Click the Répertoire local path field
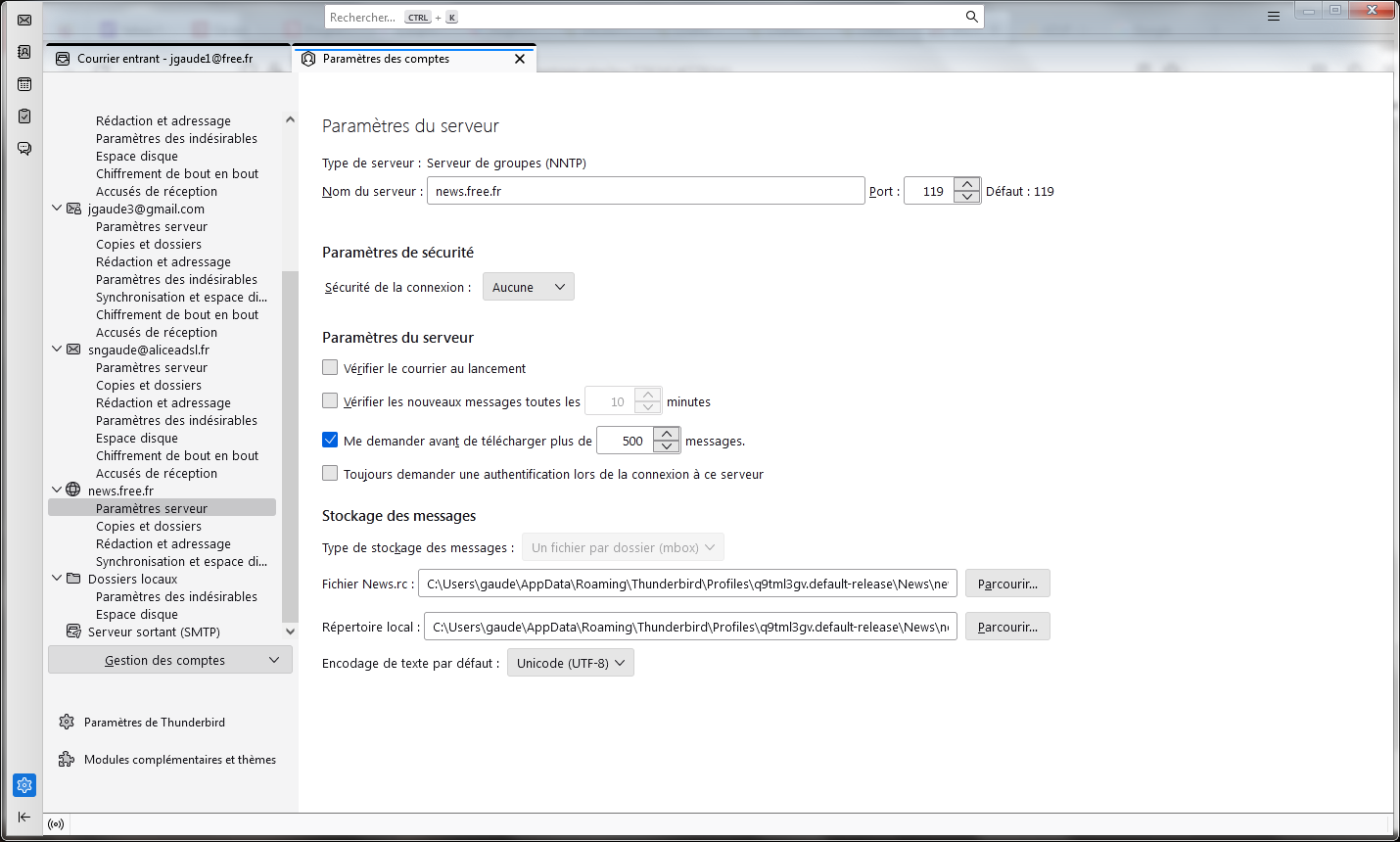This screenshot has width=1400, height=842. [690, 627]
